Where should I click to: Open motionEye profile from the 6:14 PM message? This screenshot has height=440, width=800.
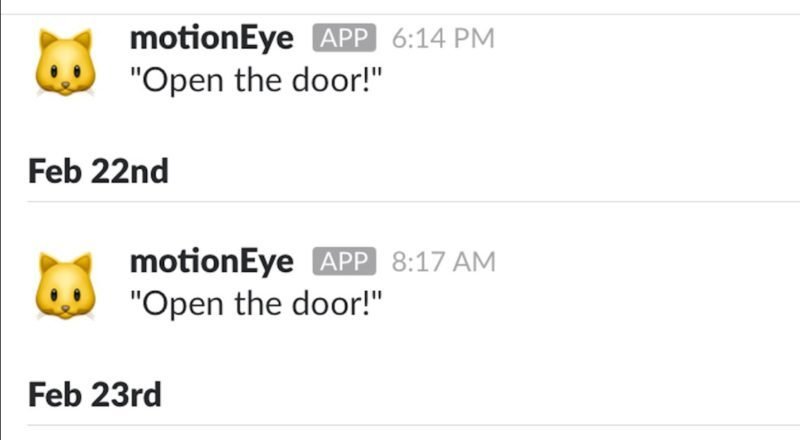coord(212,39)
